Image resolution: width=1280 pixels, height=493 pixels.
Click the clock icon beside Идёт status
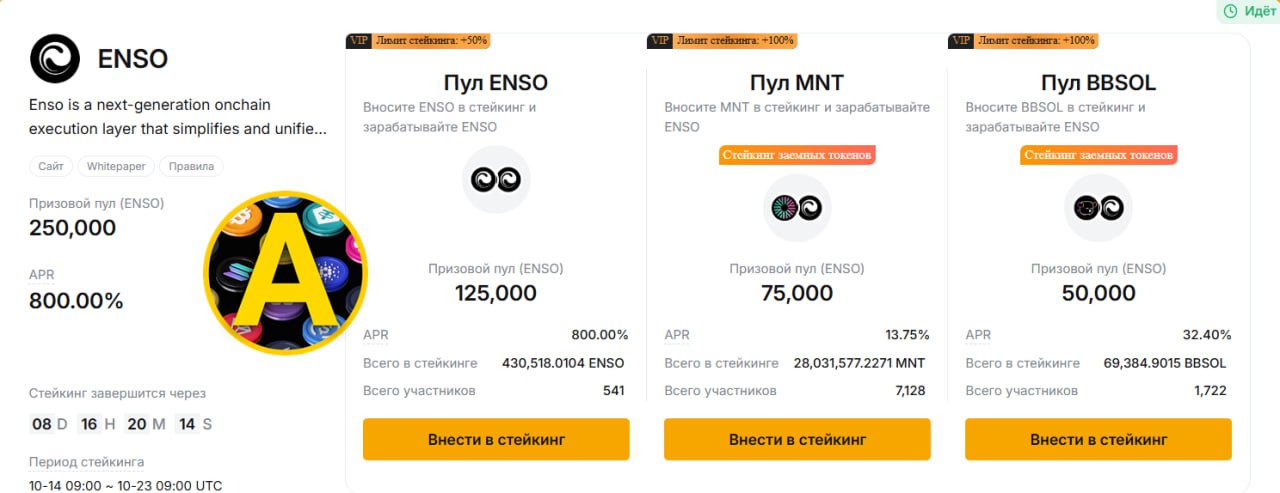tap(1230, 11)
